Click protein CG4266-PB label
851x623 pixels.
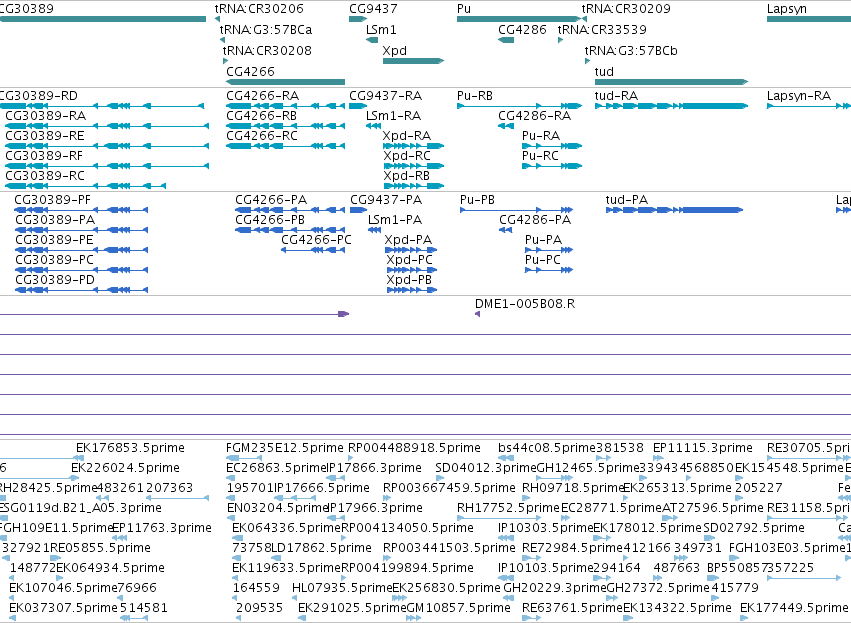click(x=270, y=220)
